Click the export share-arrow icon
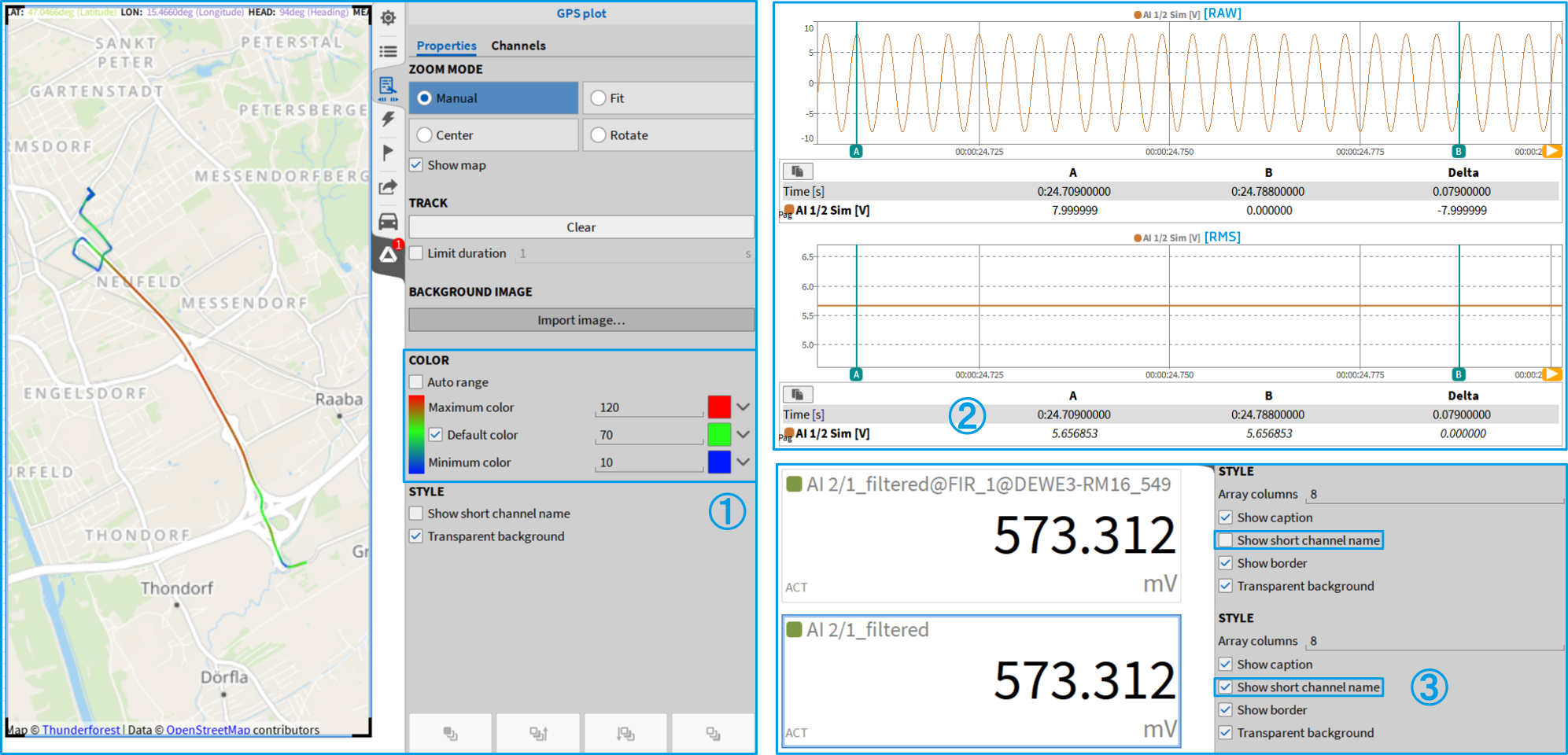1568x755 pixels. [388, 187]
